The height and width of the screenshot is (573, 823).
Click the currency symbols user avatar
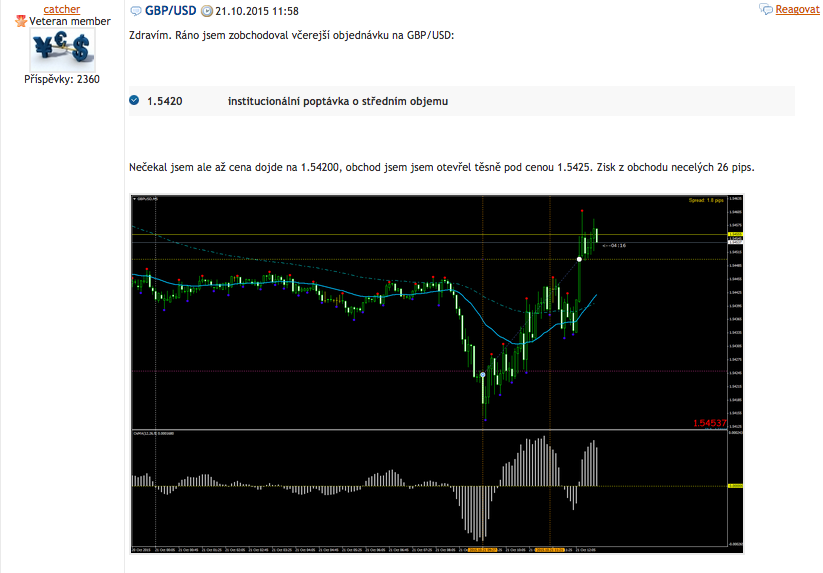[62, 47]
